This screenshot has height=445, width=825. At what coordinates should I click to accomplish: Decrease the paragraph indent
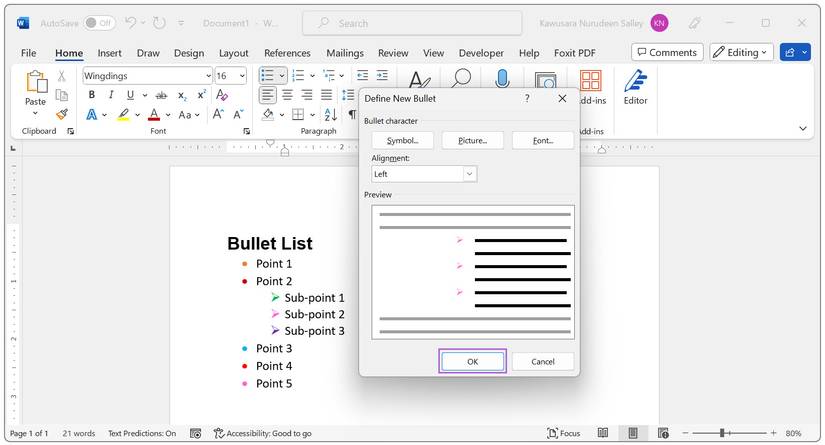pyautogui.click(x=363, y=76)
